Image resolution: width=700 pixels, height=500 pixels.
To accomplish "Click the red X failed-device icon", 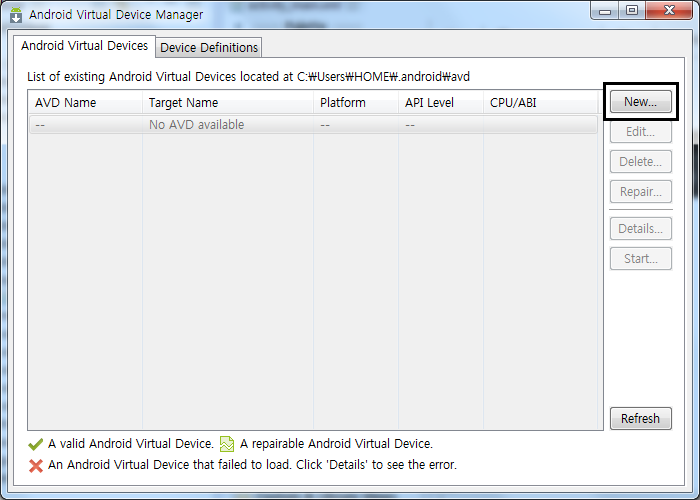I will point(36,466).
